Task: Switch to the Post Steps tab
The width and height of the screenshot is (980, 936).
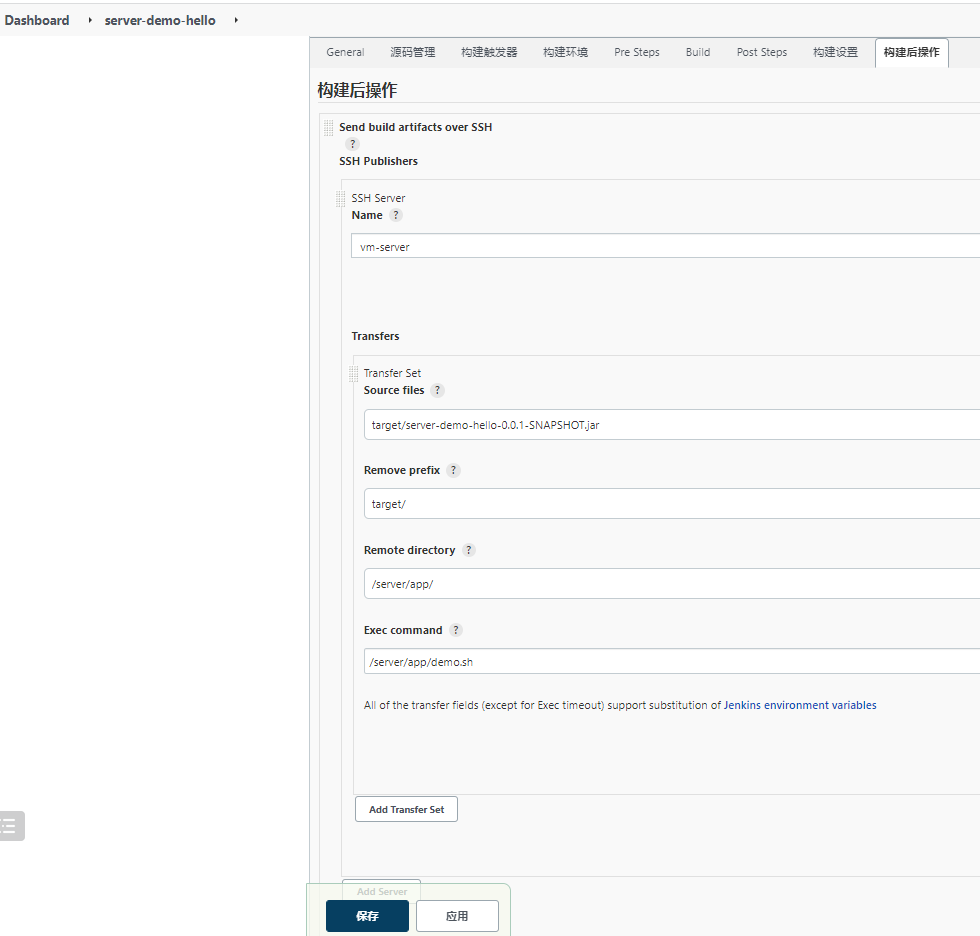Action: pos(761,52)
